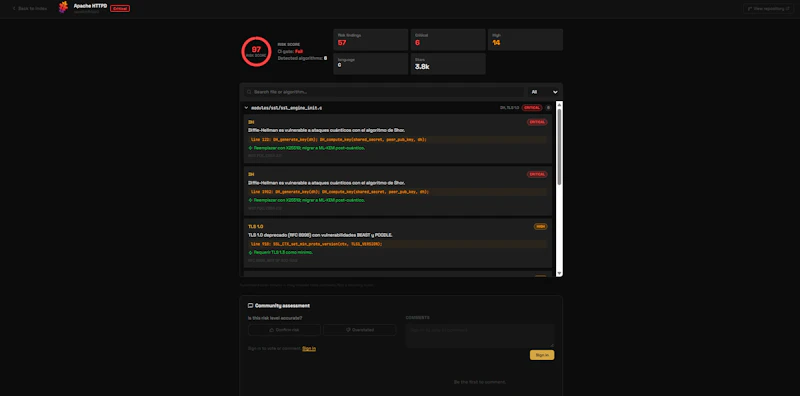
Task: Click CRITICAL badge on second DH finding
Action: click(x=537, y=174)
